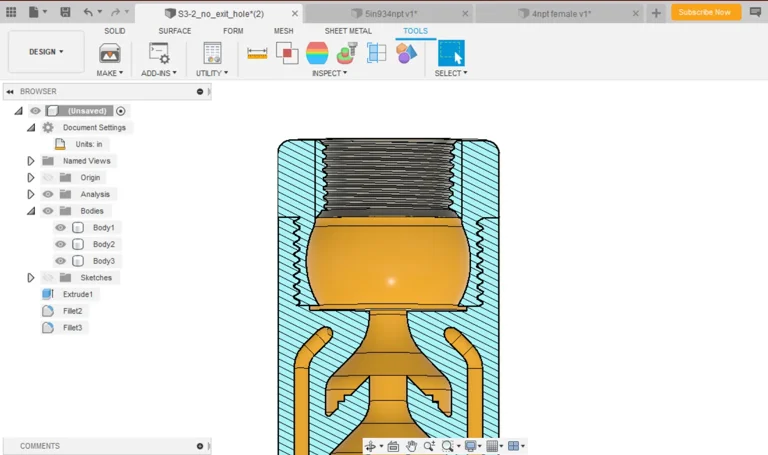
Task: Click the Make 3D print icon
Action: (110, 53)
